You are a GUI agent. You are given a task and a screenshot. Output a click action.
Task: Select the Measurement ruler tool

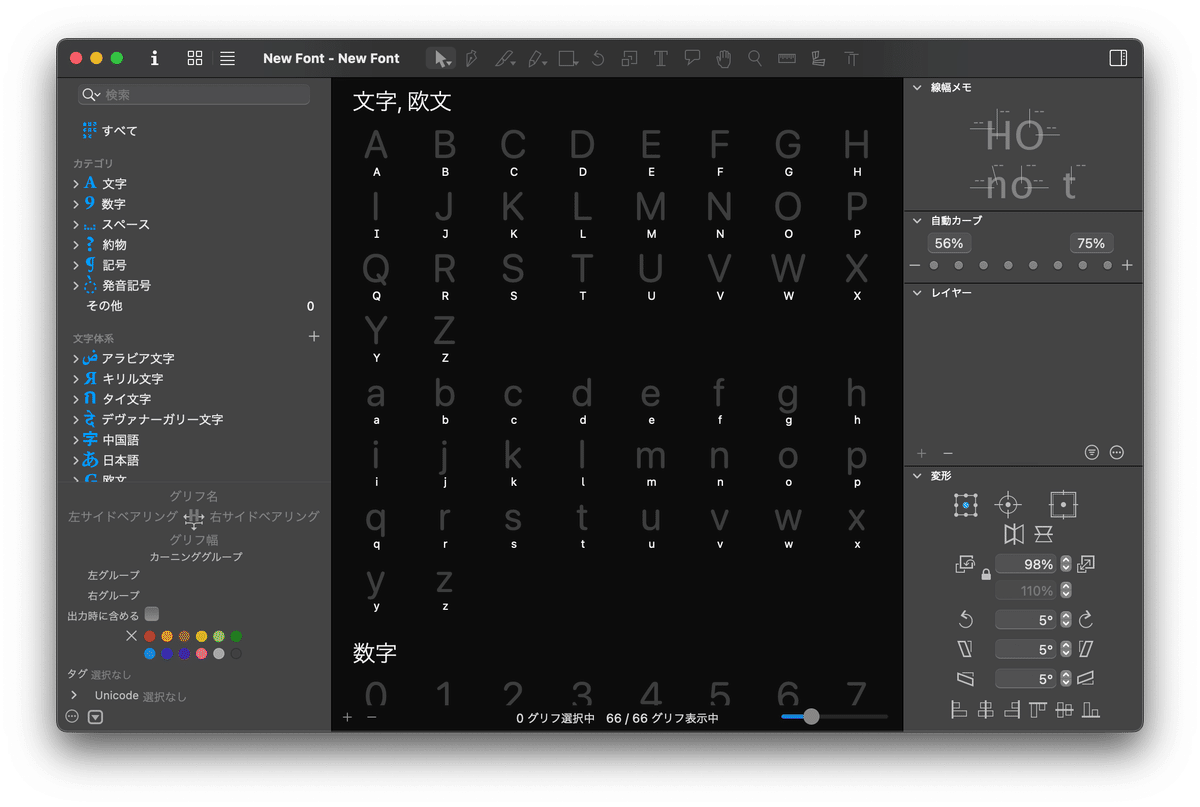(787, 58)
